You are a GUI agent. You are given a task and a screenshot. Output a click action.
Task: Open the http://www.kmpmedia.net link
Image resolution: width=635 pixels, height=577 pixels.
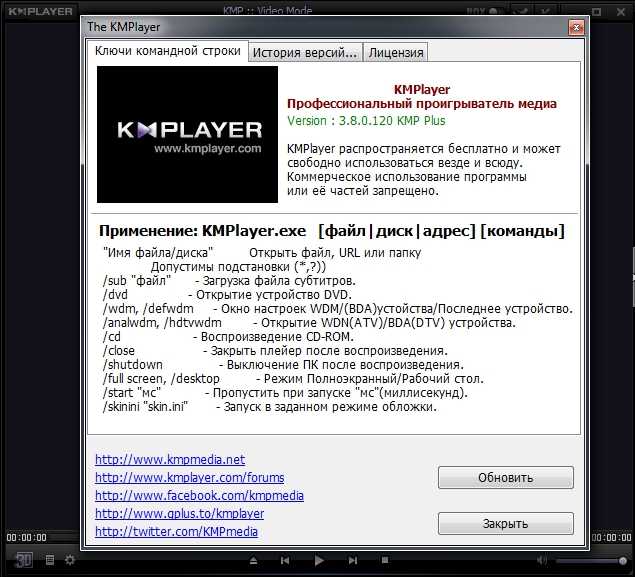170,460
